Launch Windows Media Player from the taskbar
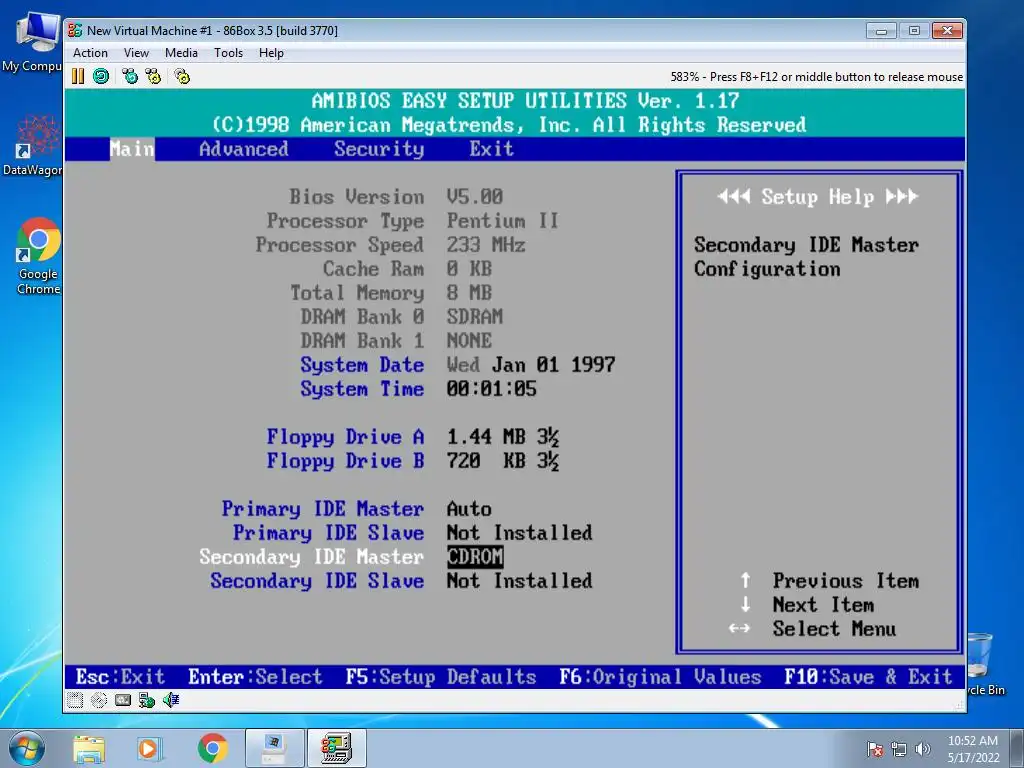 [x=148, y=748]
